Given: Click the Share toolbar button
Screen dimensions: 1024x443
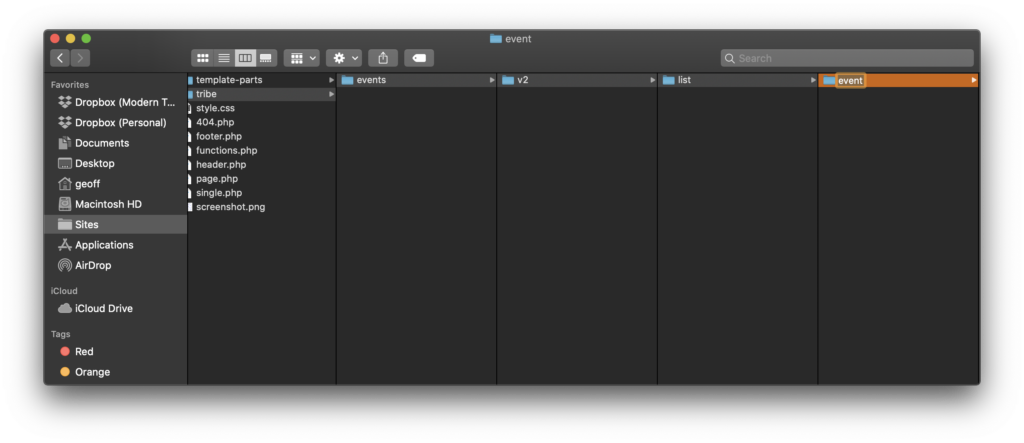Looking at the screenshot, I should (x=383, y=58).
